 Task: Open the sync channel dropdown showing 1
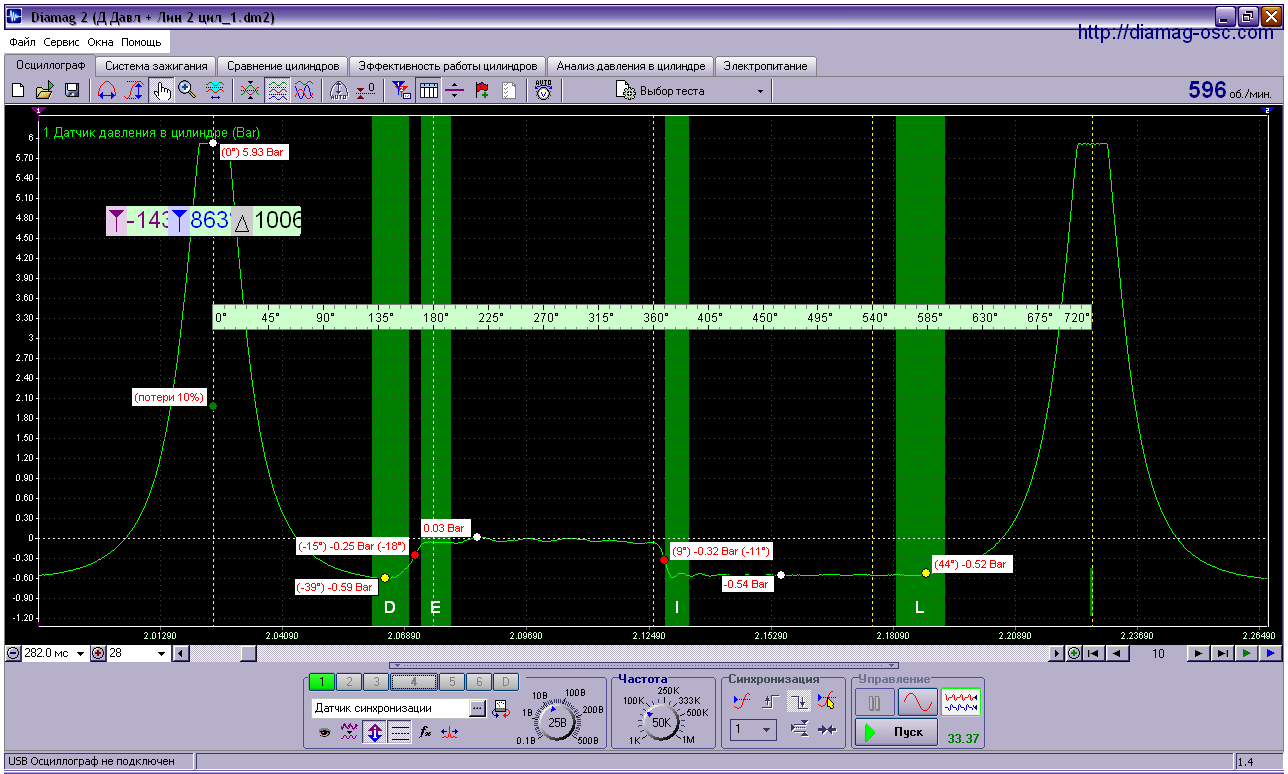tap(752, 730)
